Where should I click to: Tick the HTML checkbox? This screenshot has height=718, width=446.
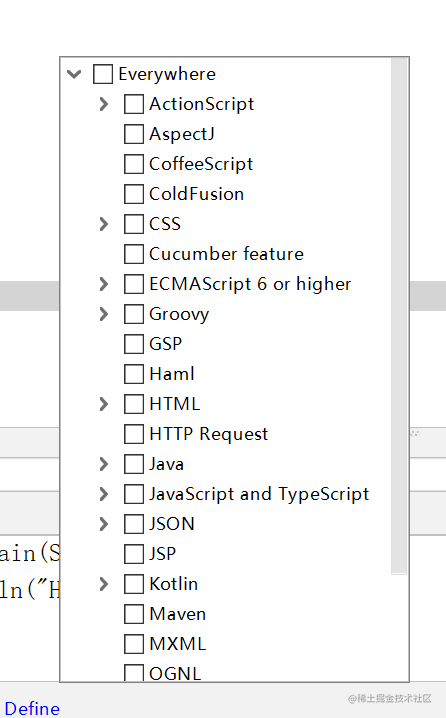(134, 404)
